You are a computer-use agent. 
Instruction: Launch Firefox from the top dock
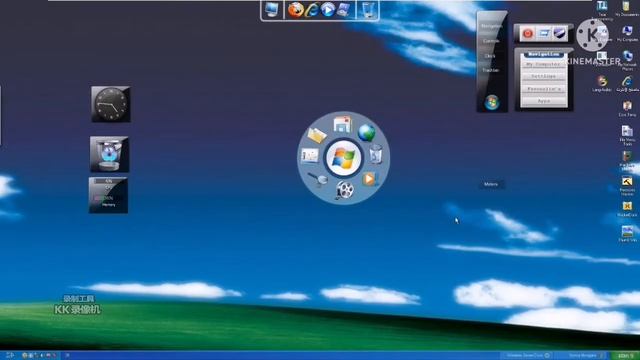(296, 9)
